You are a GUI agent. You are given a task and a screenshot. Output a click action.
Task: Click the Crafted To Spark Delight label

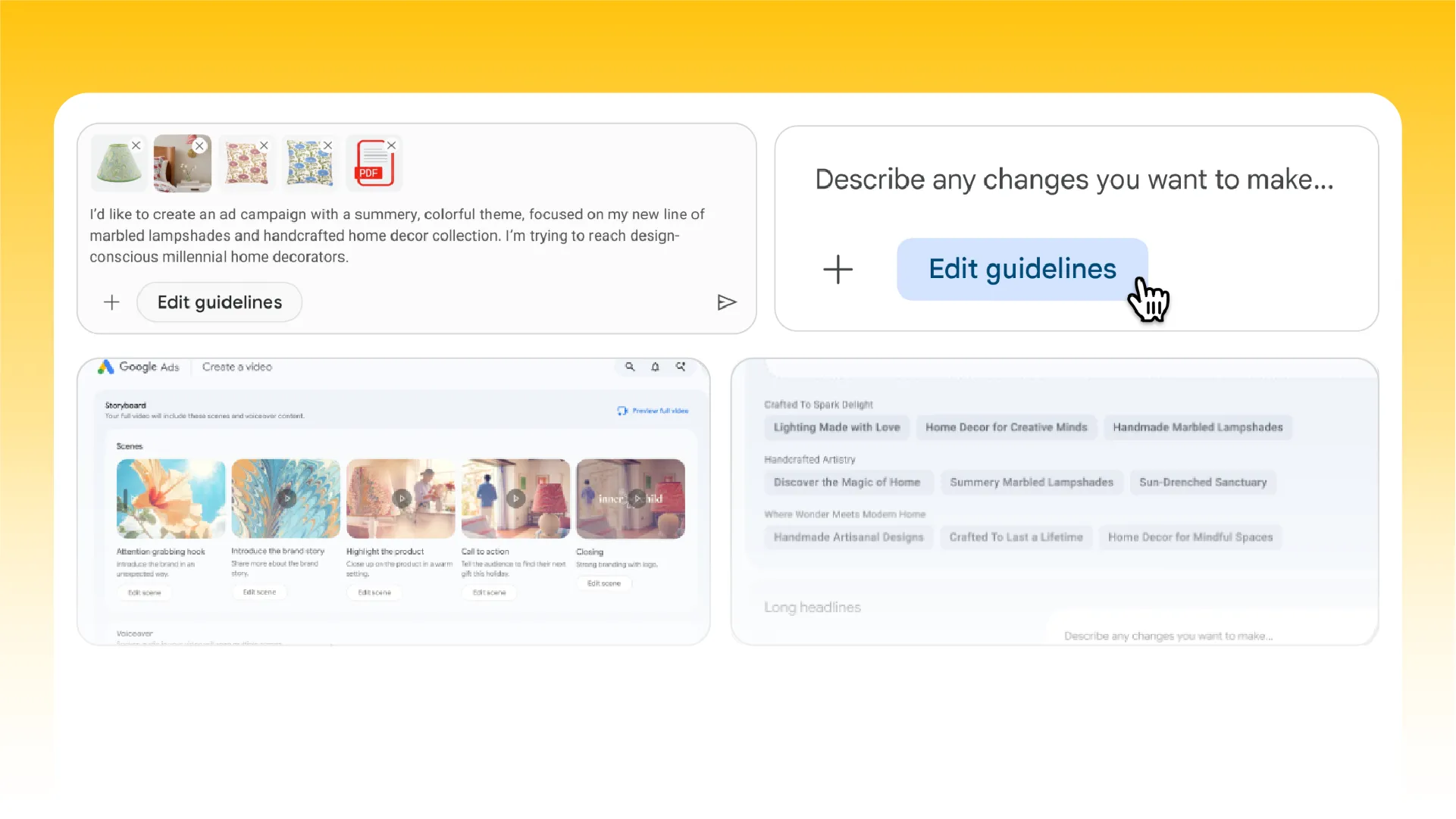pyautogui.click(x=819, y=405)
